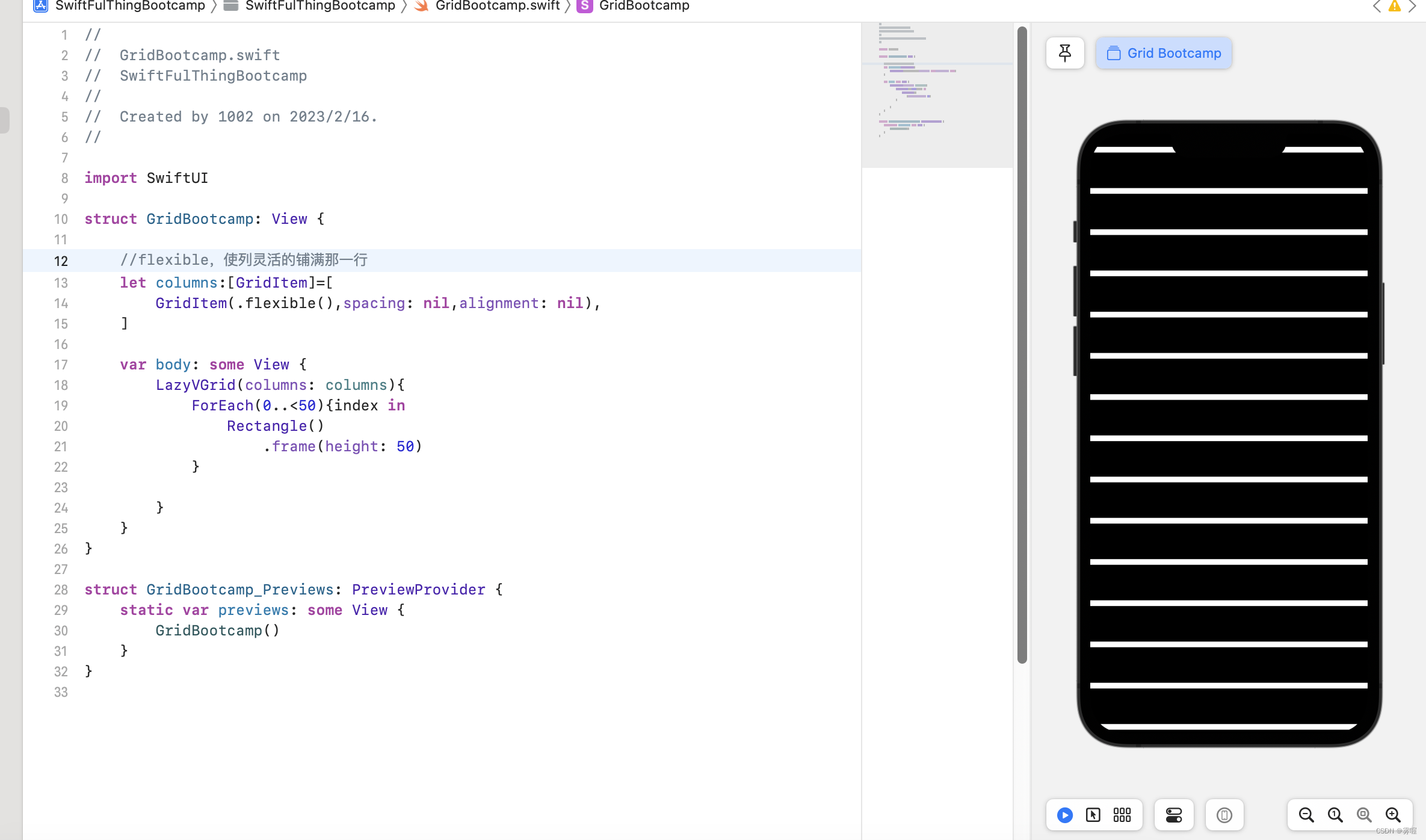This screenshot has width=1426, height=840.
Task: Zoom preview to fit canvas
Action: (x=1363, y=815)
